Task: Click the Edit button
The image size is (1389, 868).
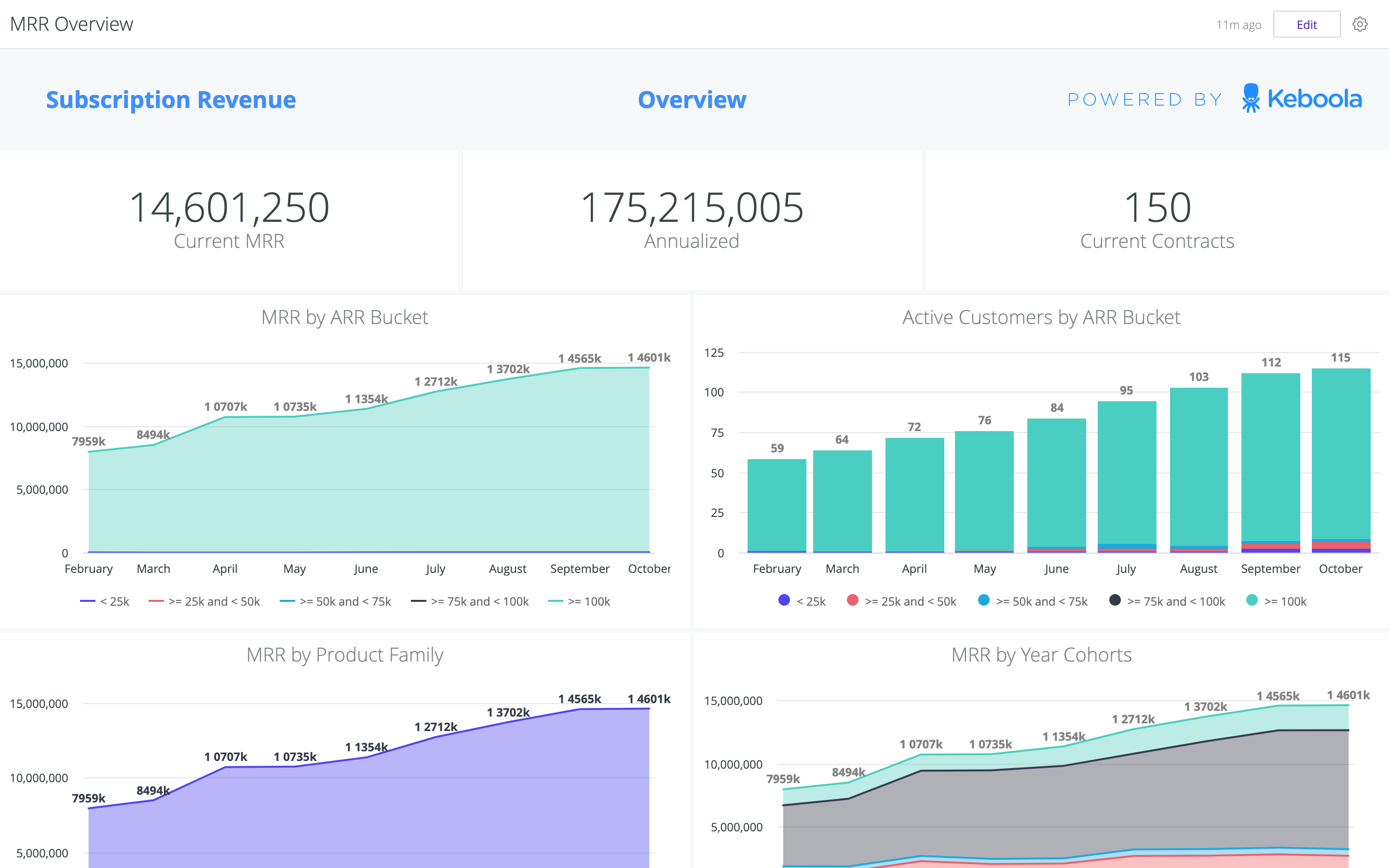Action: pyautogui.click(x=1307, y=24)
